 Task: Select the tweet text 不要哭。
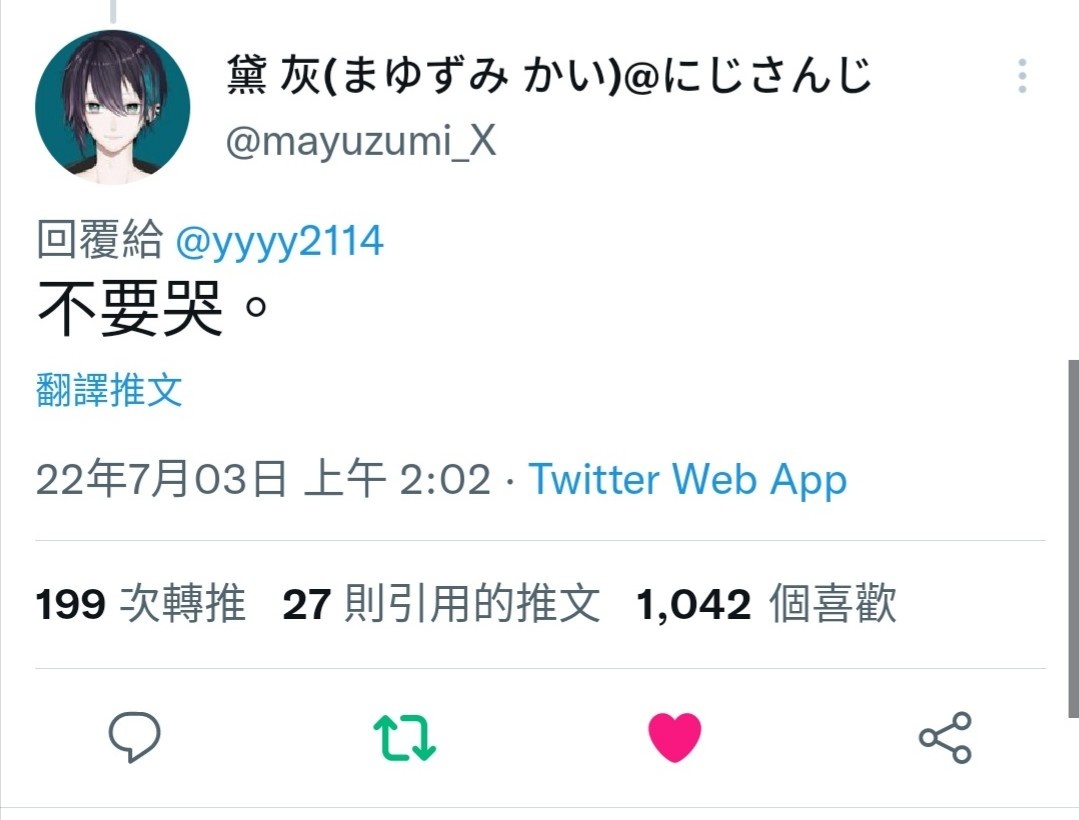coord(151,308)
